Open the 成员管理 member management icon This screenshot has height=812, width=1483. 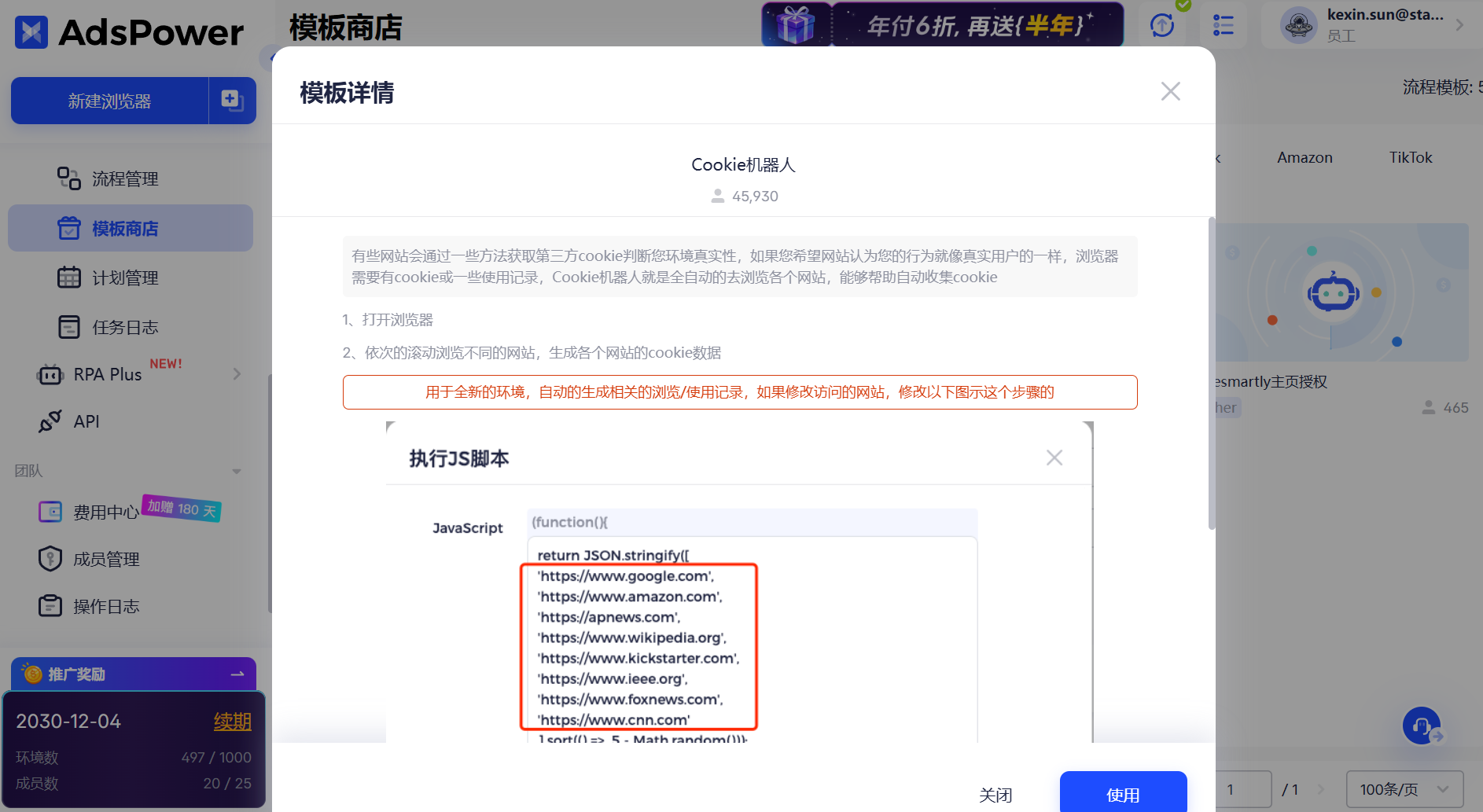50,558
